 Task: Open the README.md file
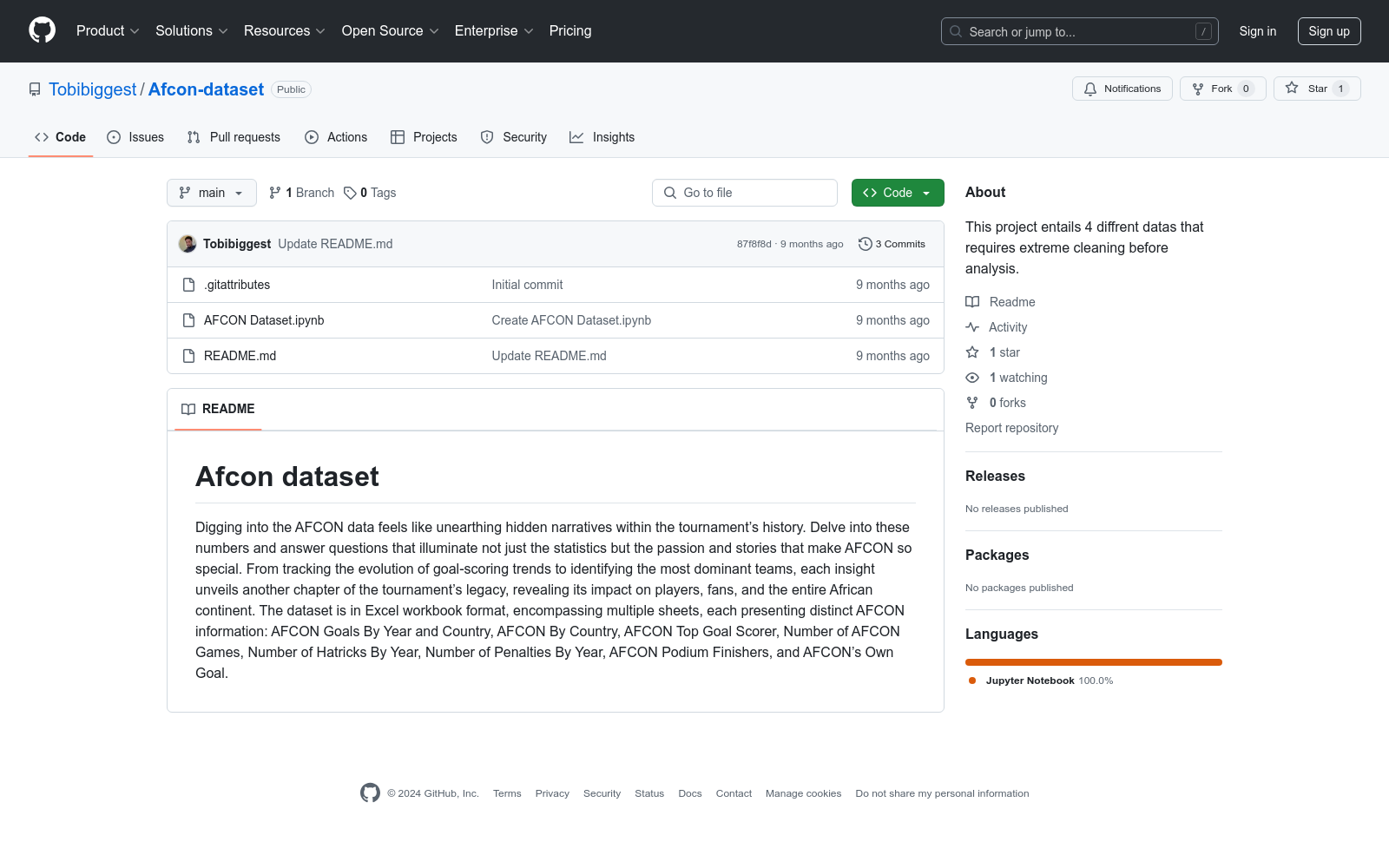tap(240, 356)
